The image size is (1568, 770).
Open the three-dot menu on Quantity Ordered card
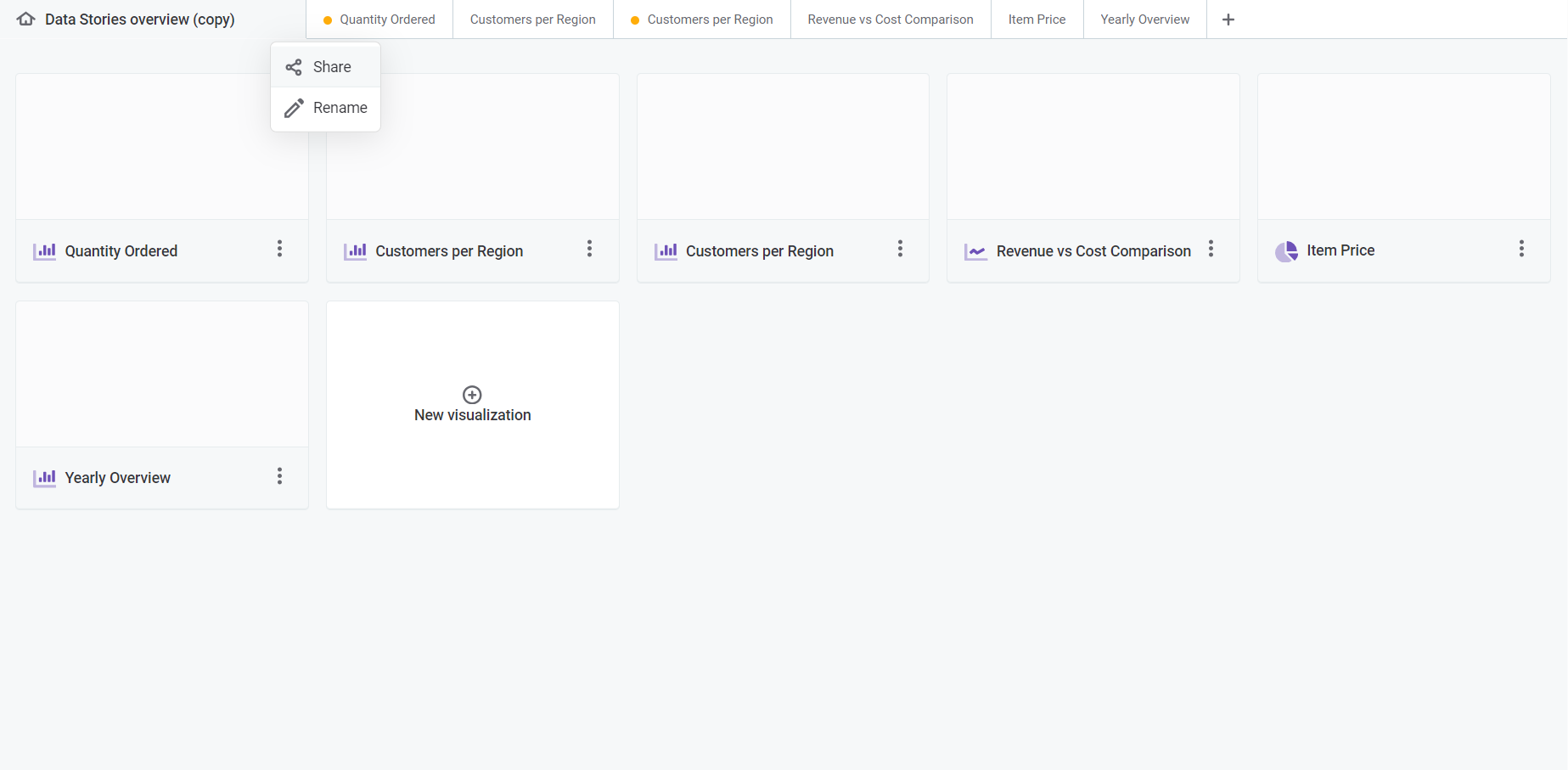pos(279,249)
